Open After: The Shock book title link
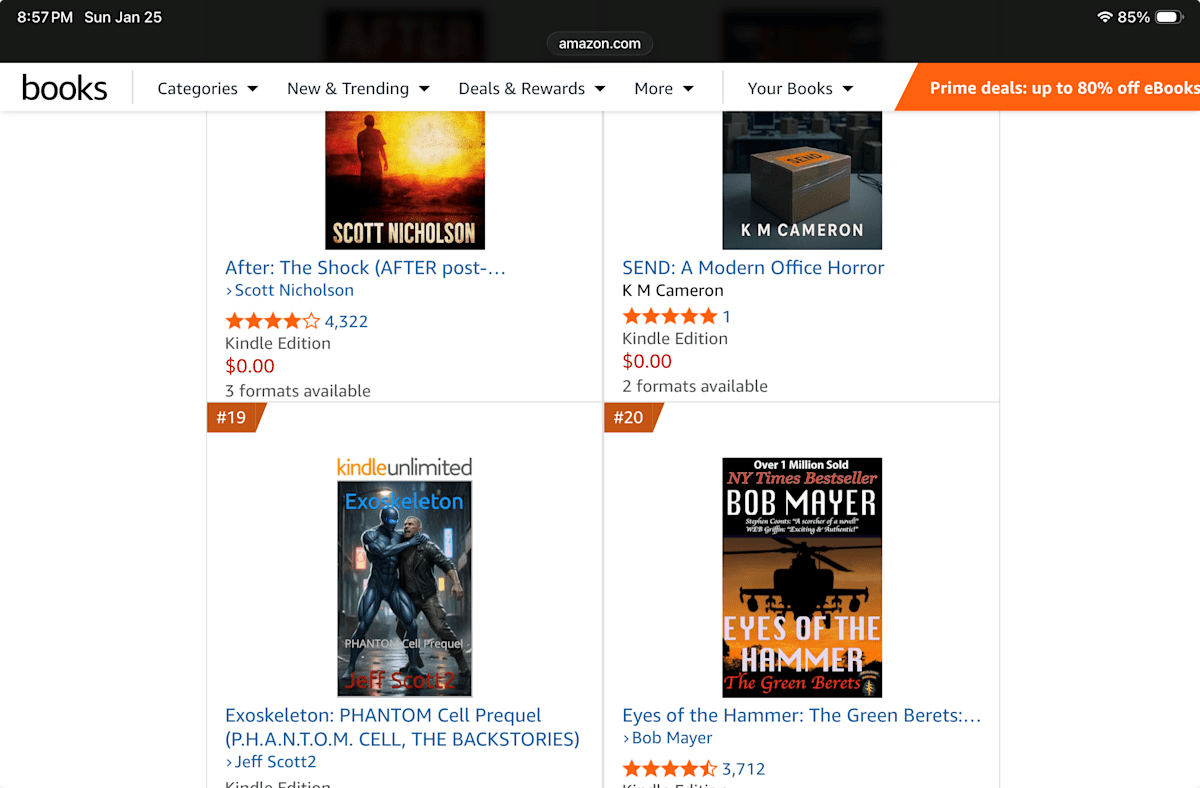1200x788 pixels. pyautogui.click(x=365, y=267)
